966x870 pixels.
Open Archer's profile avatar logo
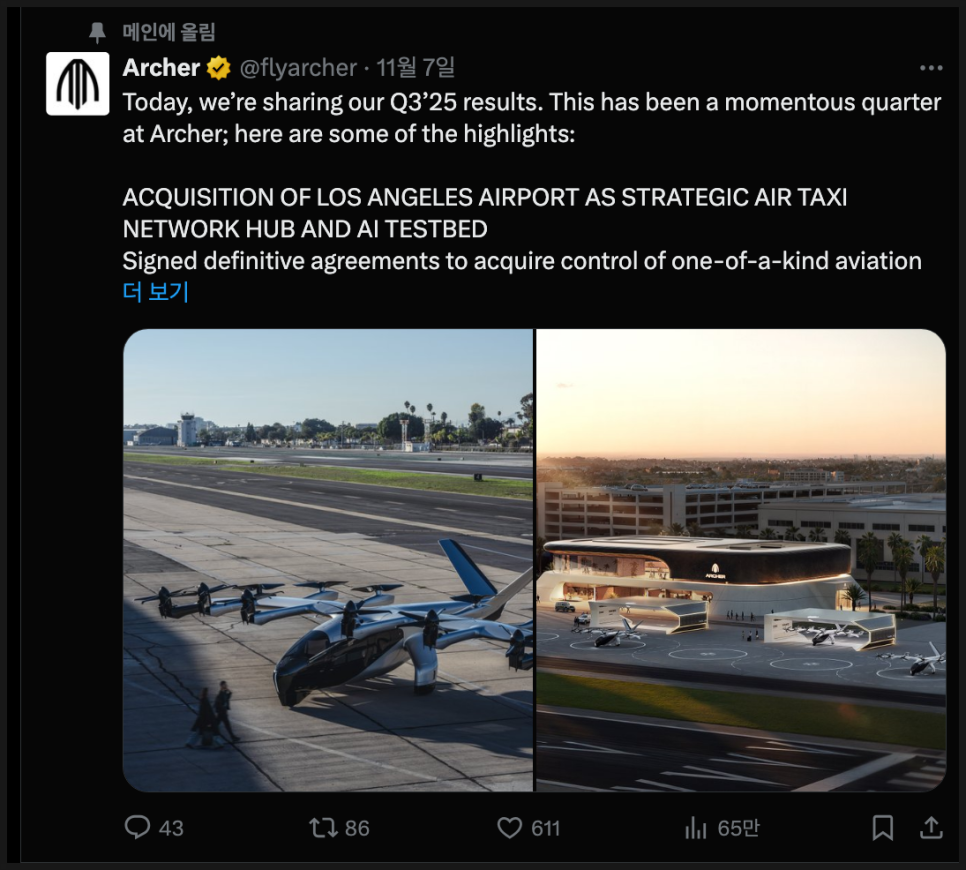click(78, 84)
